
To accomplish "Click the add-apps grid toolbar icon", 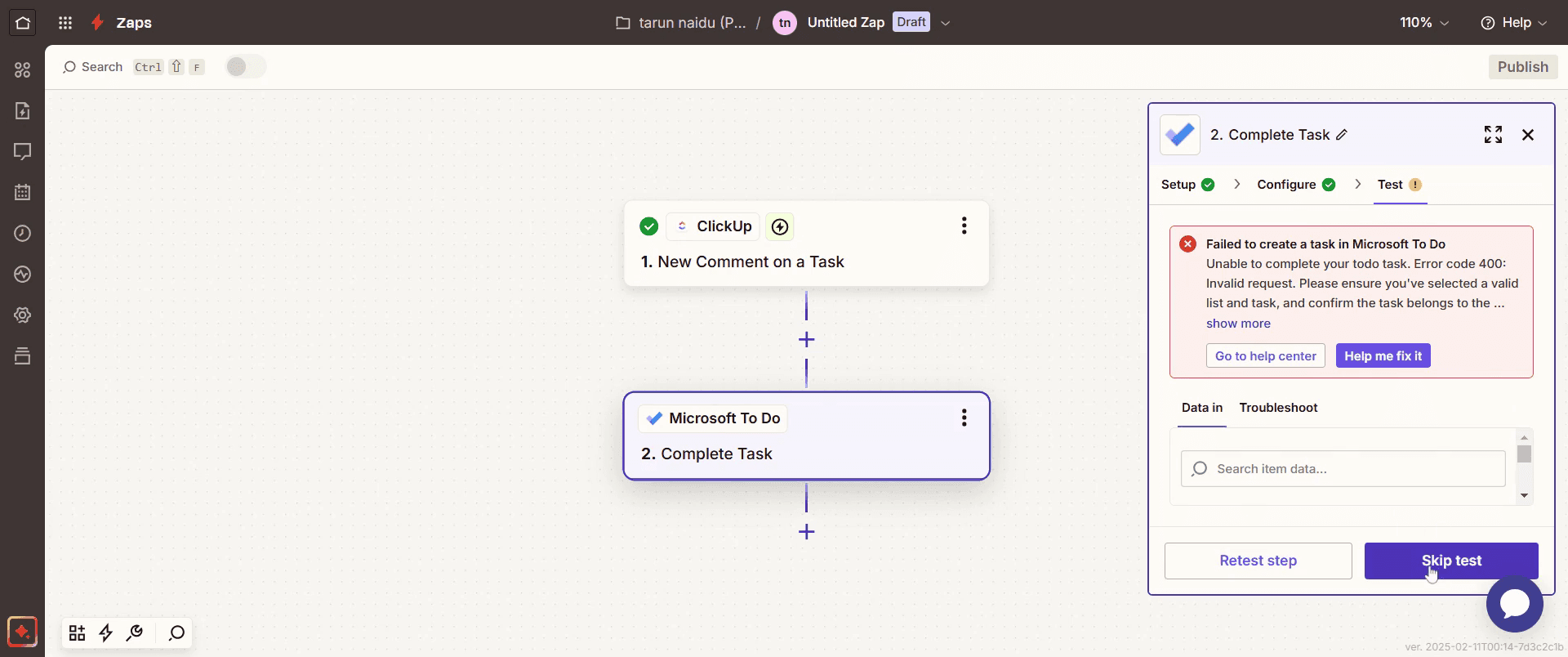I will 77,632.
